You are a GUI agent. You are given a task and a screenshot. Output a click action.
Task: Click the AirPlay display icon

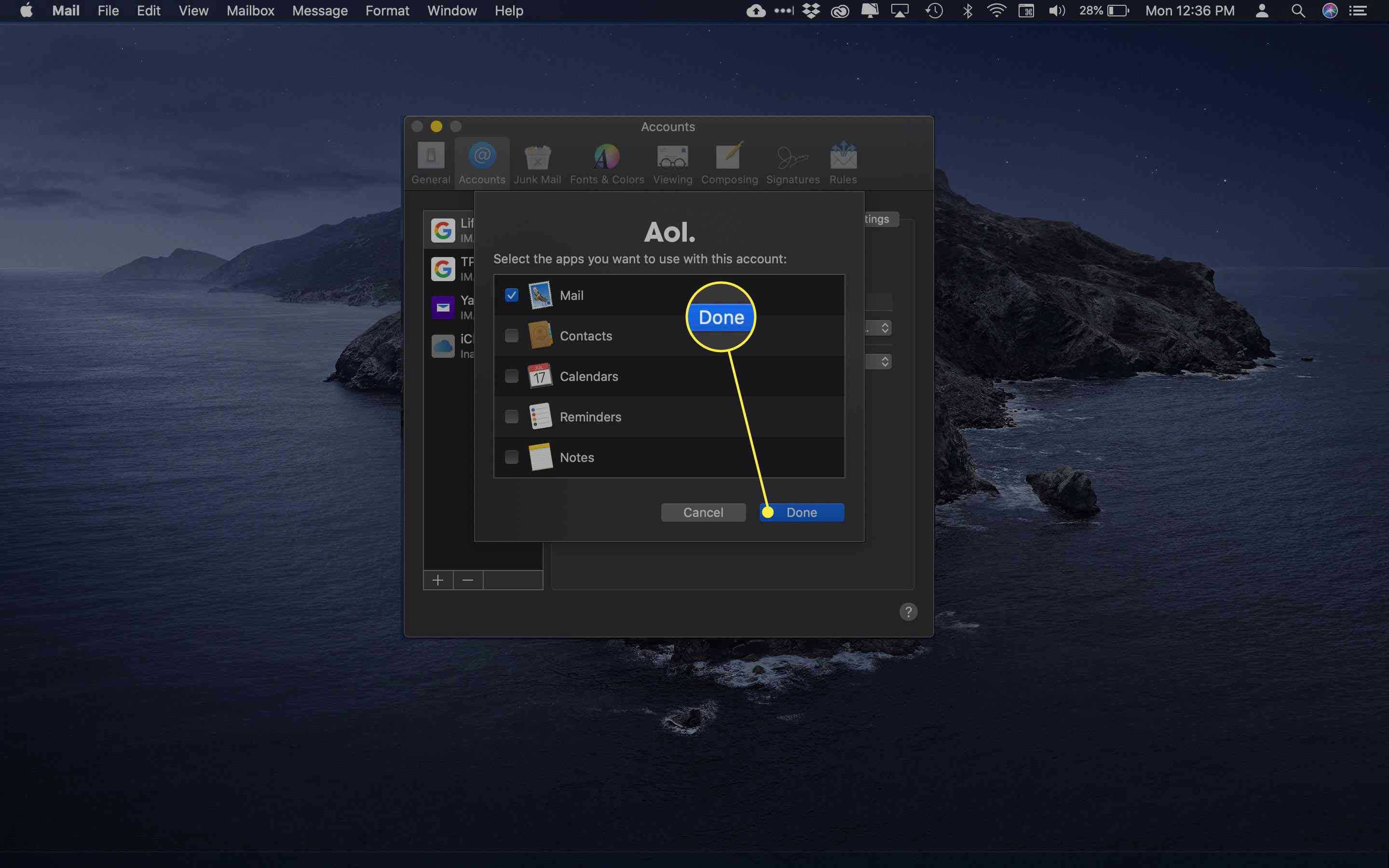(x=899, y=11)
